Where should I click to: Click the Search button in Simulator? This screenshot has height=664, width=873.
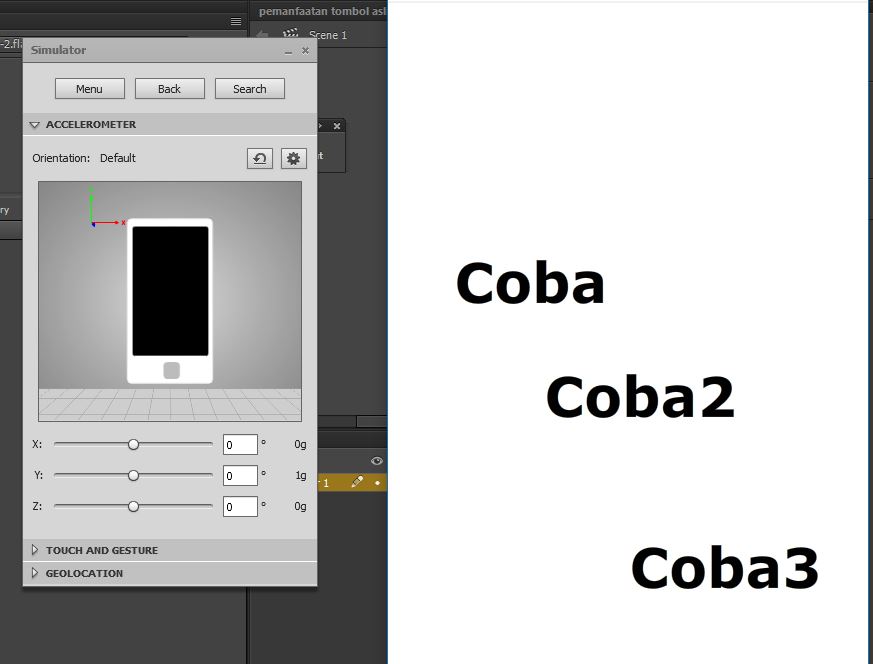250,88
